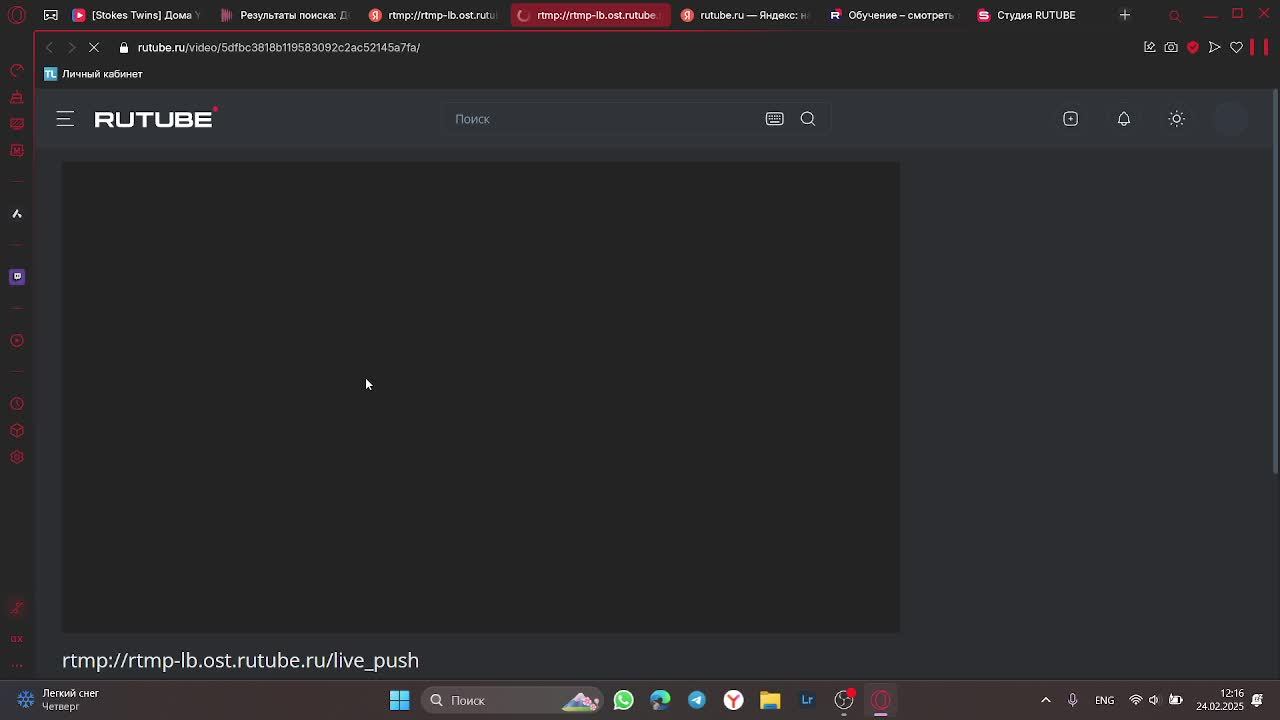
Task: Open Lightroom from the taskbar
Action: click(807, 700)
